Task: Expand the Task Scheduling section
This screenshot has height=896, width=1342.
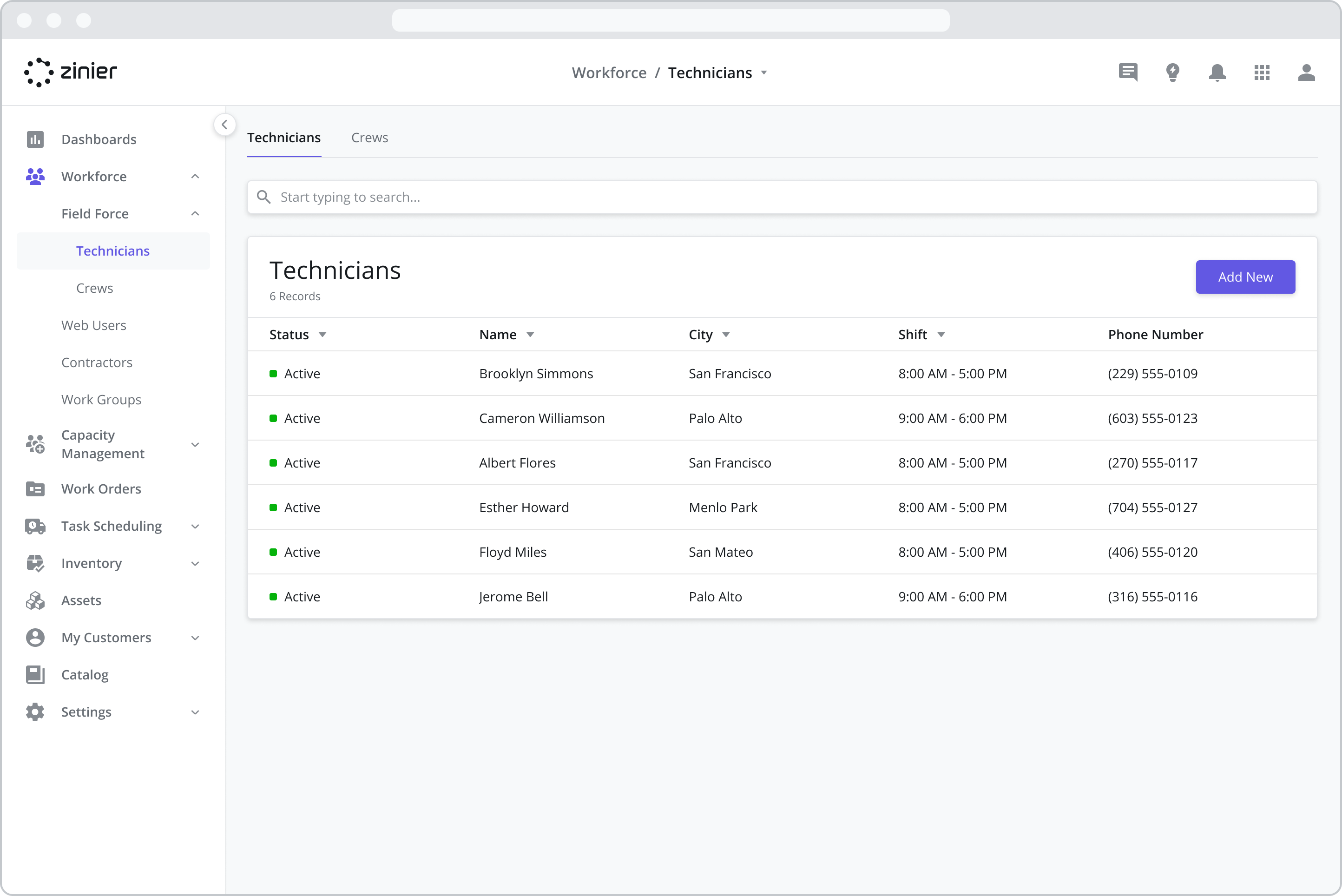Action: pos(195,526)
